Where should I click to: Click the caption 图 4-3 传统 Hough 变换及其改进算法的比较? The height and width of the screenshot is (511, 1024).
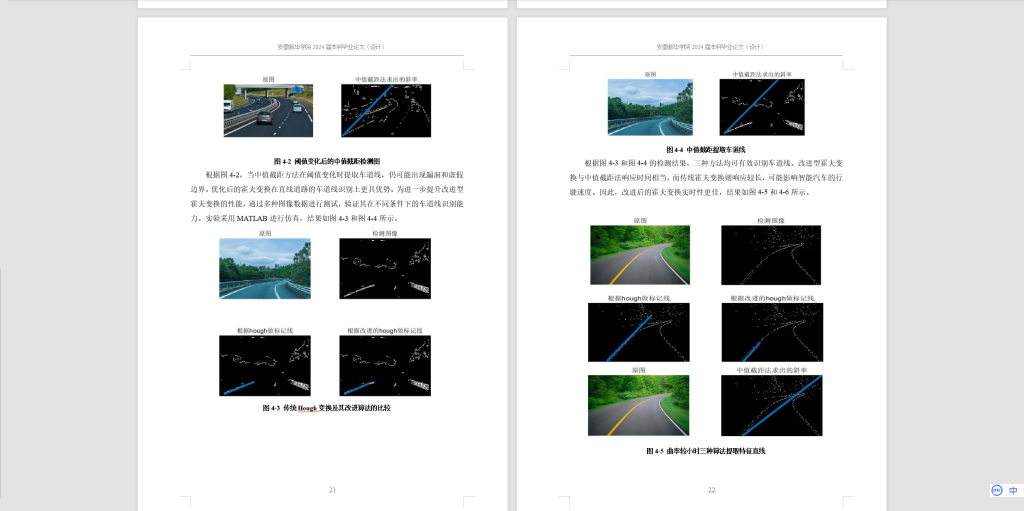point(327,408)
